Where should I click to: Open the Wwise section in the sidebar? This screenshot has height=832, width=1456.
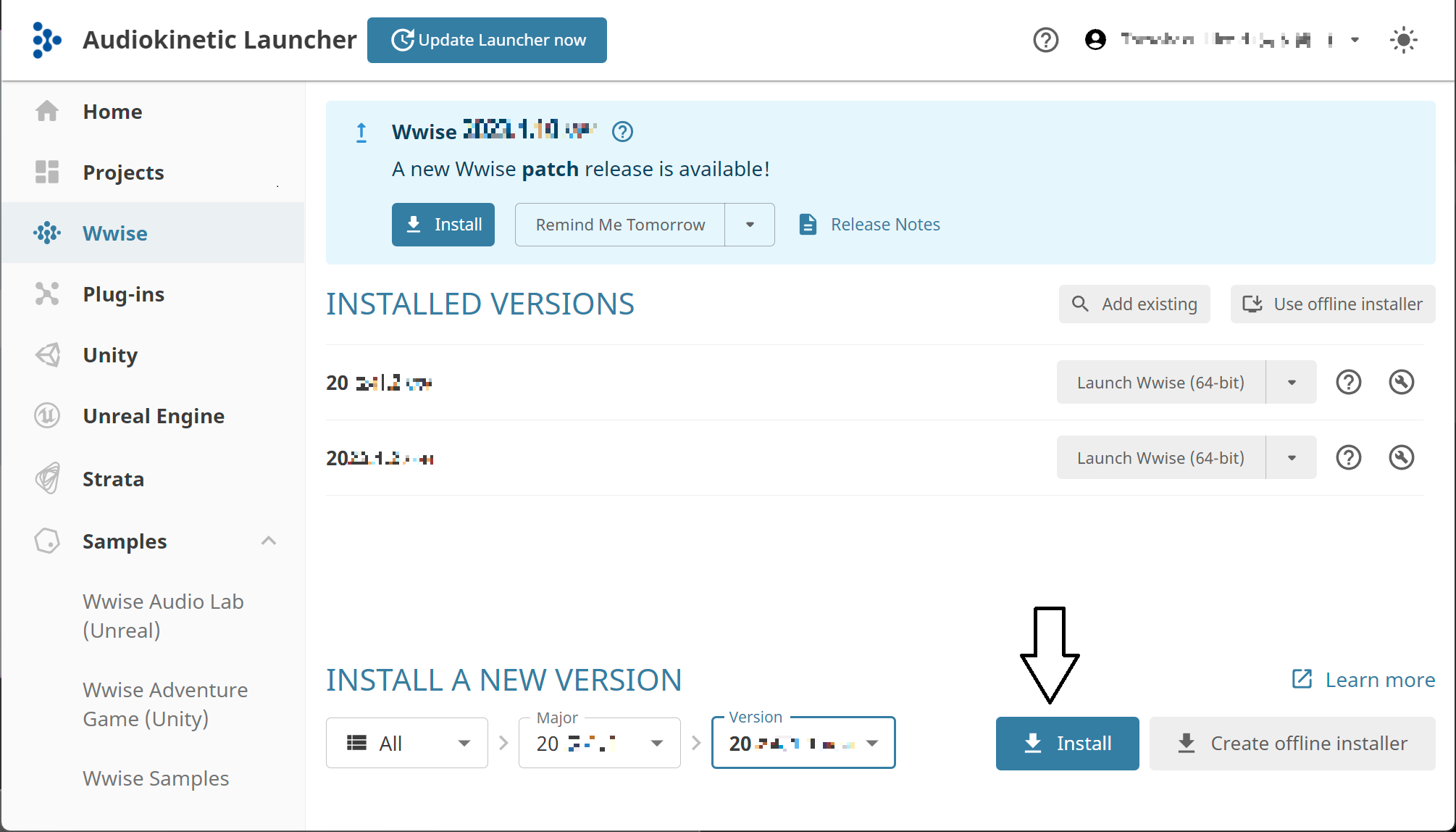point(114,233)
